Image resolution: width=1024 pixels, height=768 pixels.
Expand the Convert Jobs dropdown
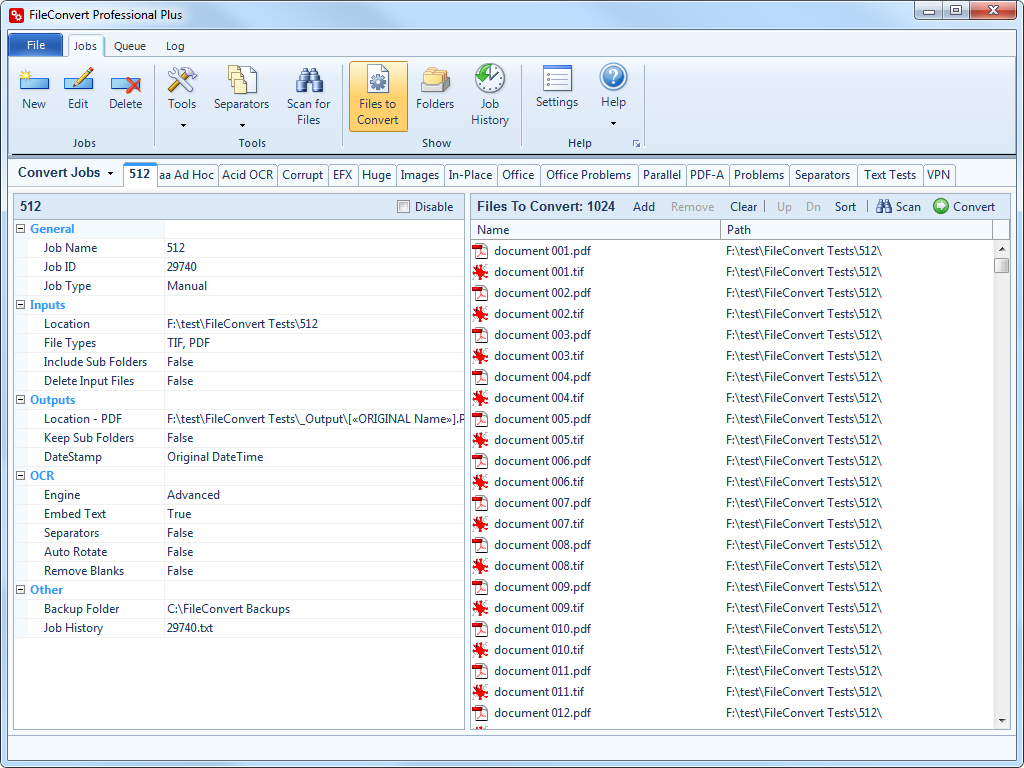point(110,173)
